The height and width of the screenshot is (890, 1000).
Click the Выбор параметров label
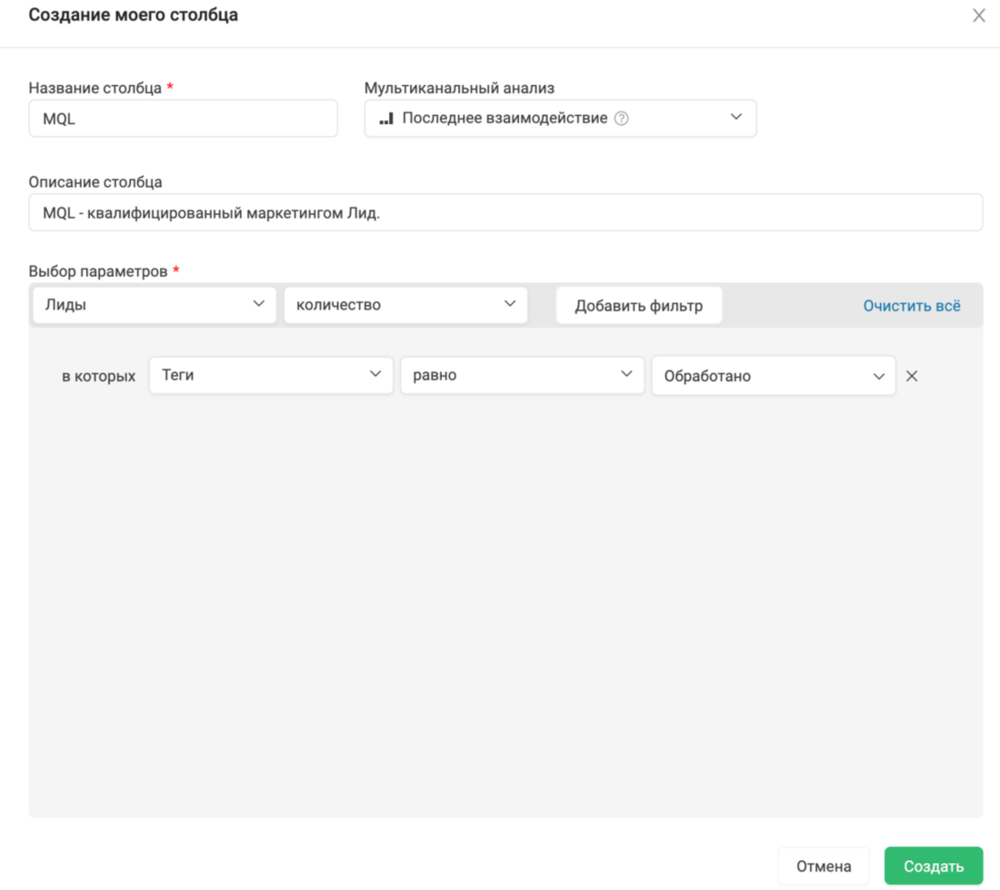click(x=99, y=271)
